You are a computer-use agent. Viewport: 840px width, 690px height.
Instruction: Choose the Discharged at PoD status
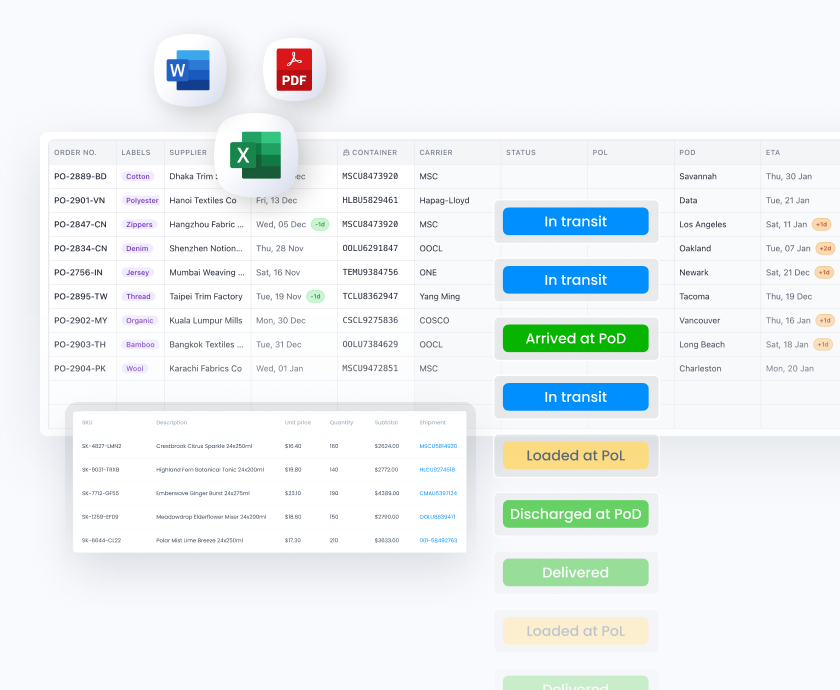[576, 514]
